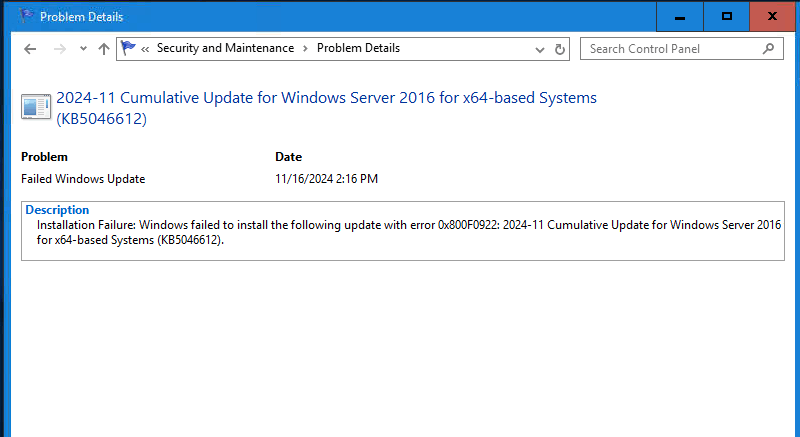800x437 pixels.
Task: Select Problem Details breadcrumb
Action: 358,48
